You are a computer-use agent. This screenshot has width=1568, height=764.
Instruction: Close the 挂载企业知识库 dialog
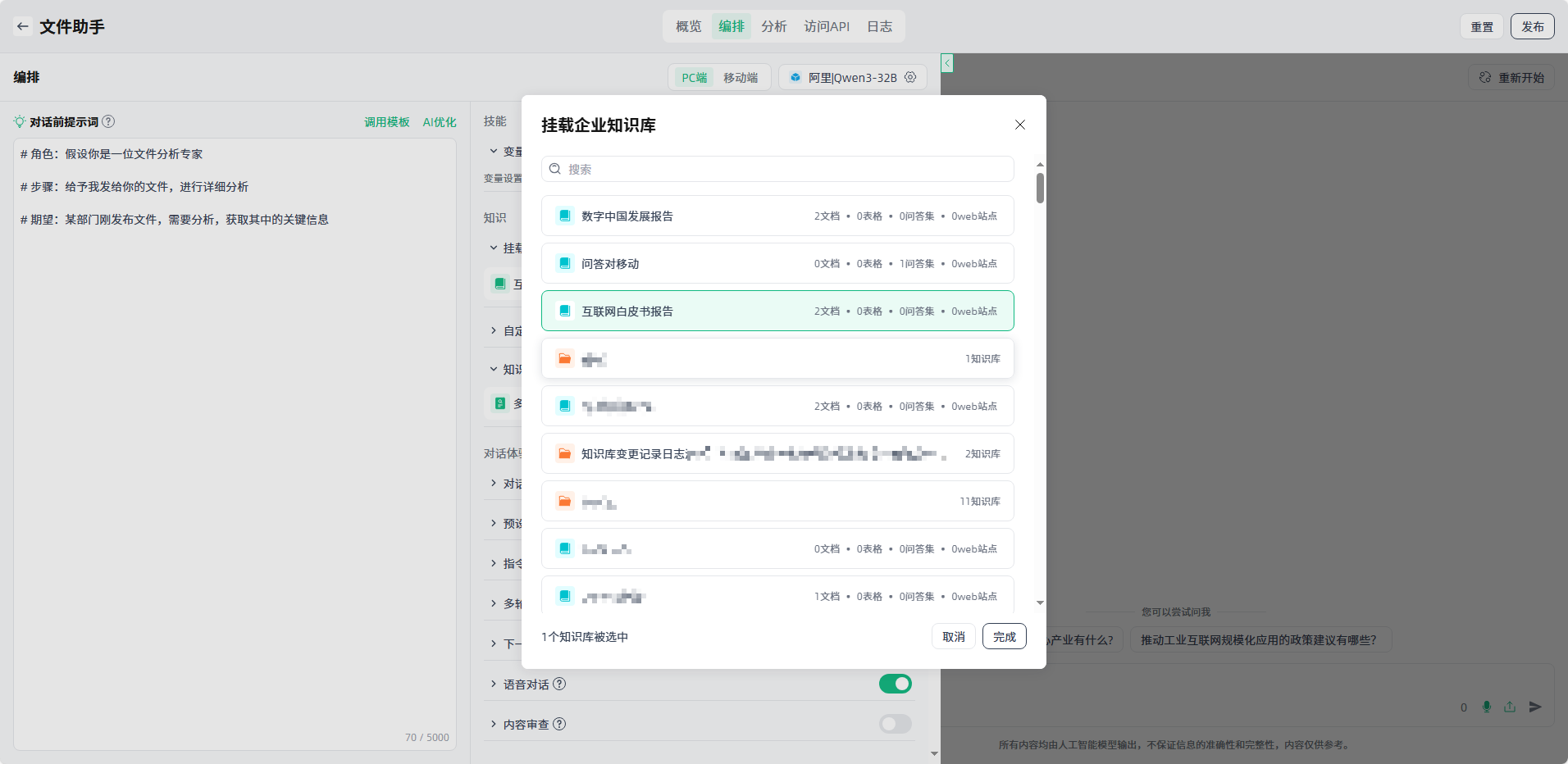1020,125
